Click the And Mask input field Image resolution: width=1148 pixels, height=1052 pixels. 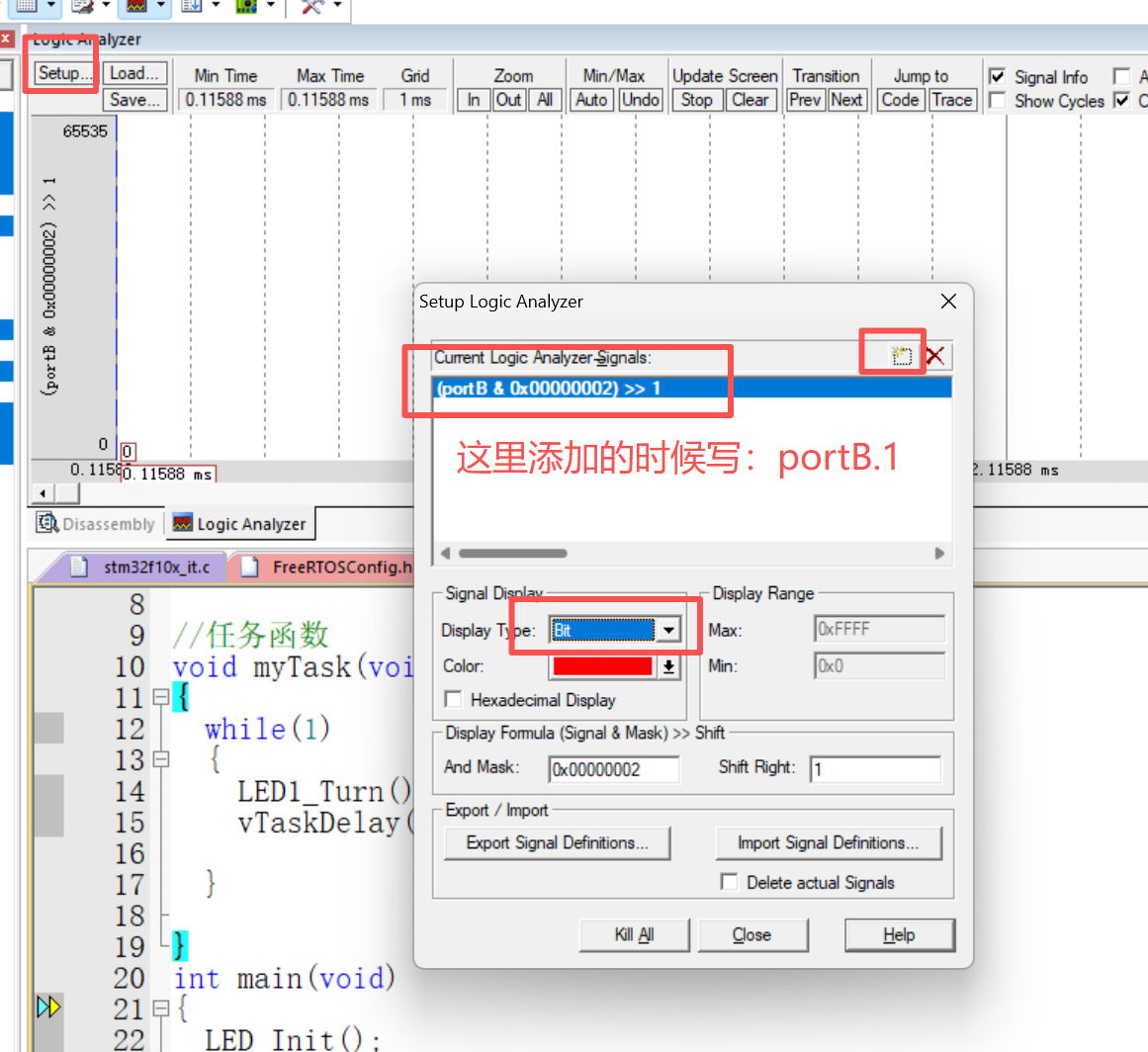coord(614,769)
